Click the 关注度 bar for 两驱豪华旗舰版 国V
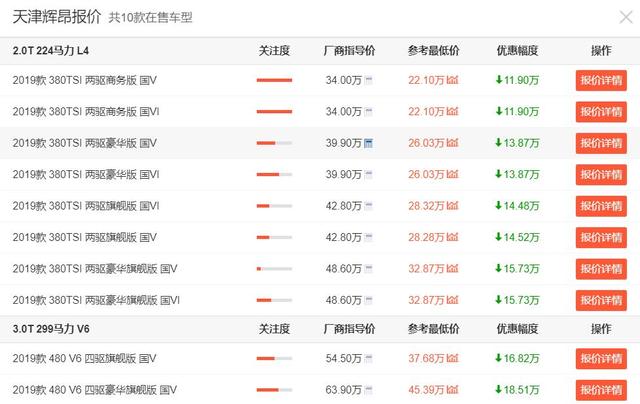This screenshot has width=640, height=404. [274, 269]
